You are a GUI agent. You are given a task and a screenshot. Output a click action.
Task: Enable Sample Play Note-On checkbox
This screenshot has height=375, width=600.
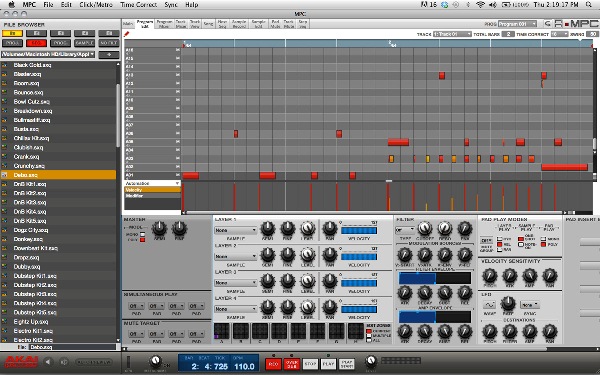pos(521,244)
